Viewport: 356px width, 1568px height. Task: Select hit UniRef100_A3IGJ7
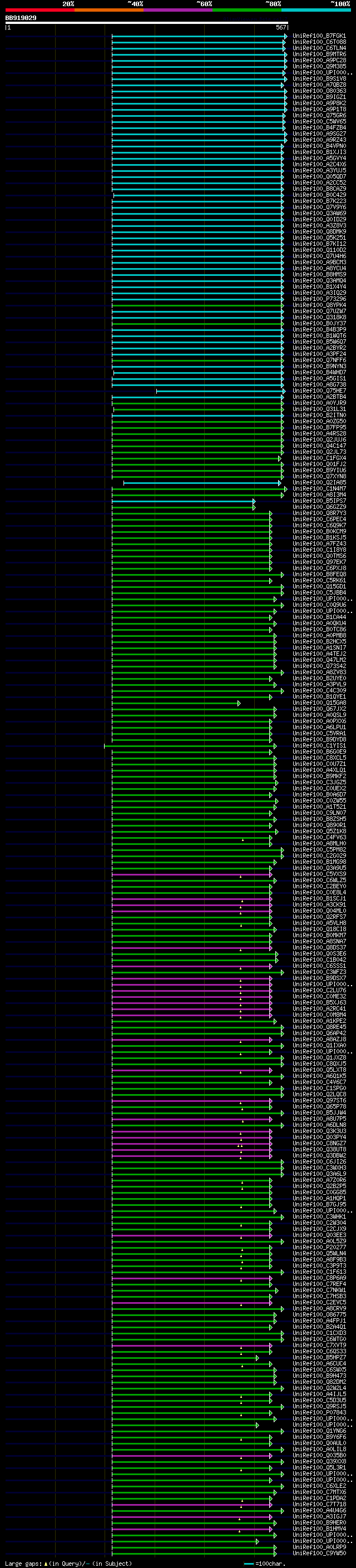tap(319, 1516)
